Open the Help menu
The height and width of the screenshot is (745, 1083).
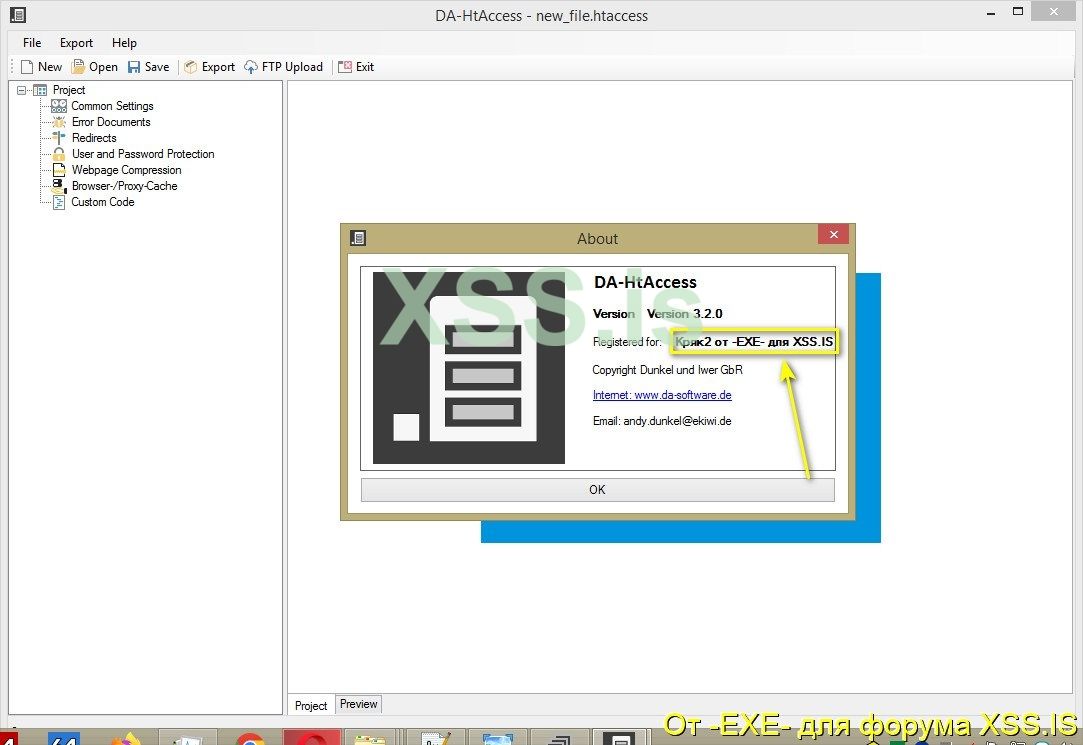124,43
